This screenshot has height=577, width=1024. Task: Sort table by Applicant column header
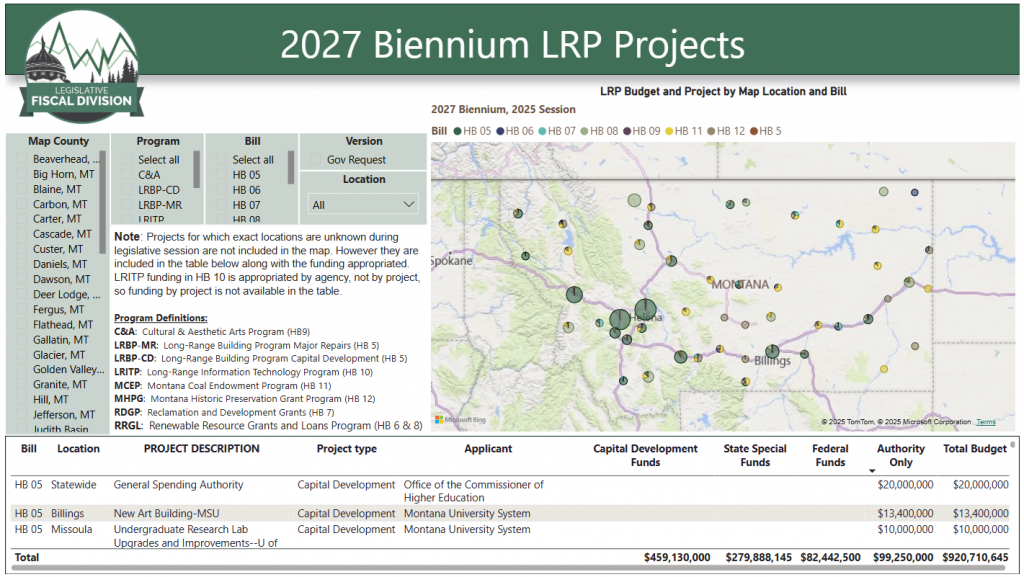click(x=488, y=449)
